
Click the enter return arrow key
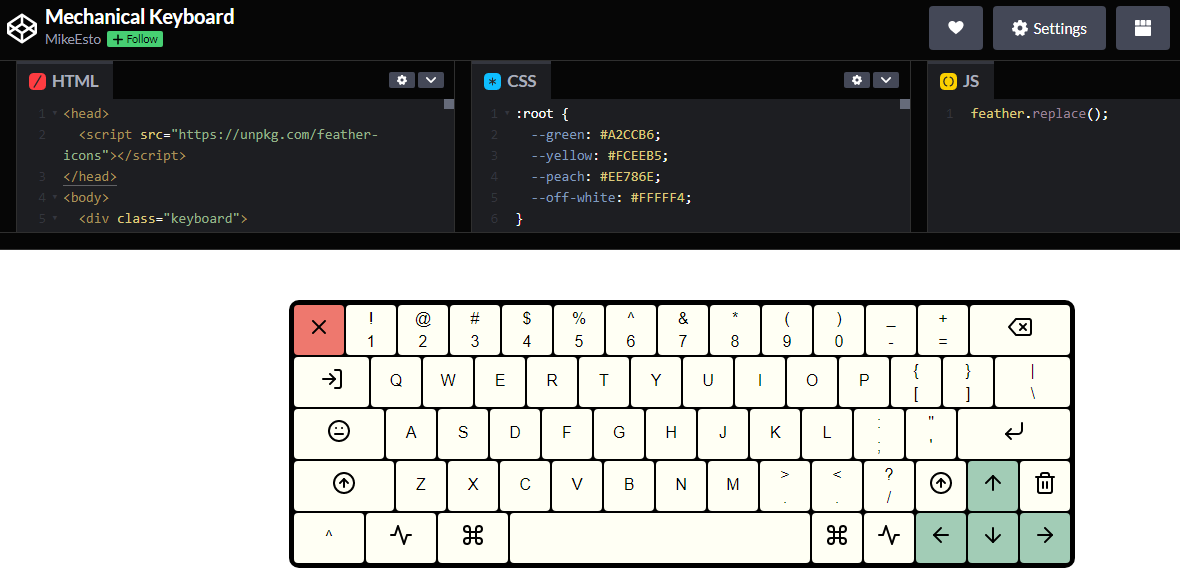click(1014, 433)
